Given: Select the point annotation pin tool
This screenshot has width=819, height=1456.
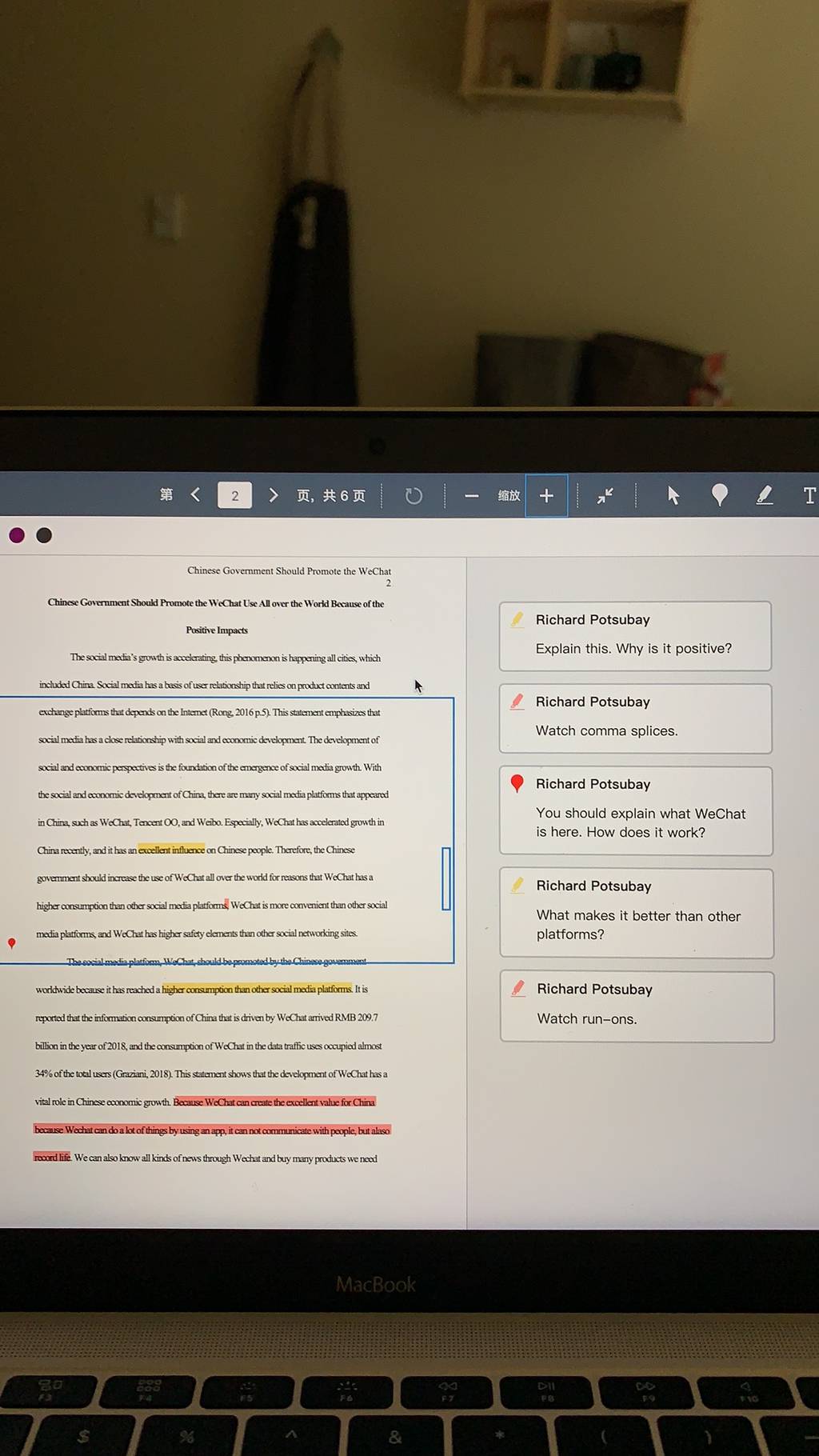Looking at the screenshot, I should pos(720,495).
